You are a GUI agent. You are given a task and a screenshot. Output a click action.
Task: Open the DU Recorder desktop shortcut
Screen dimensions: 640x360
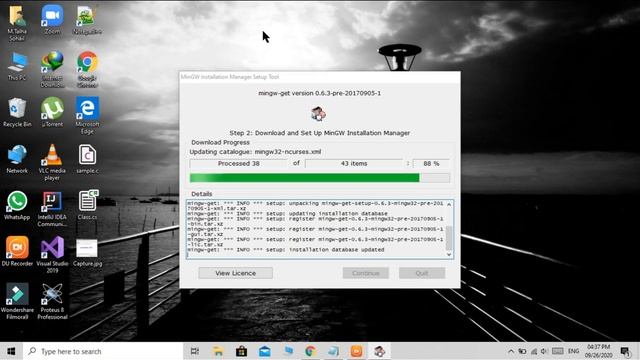[x=17, y=251]
